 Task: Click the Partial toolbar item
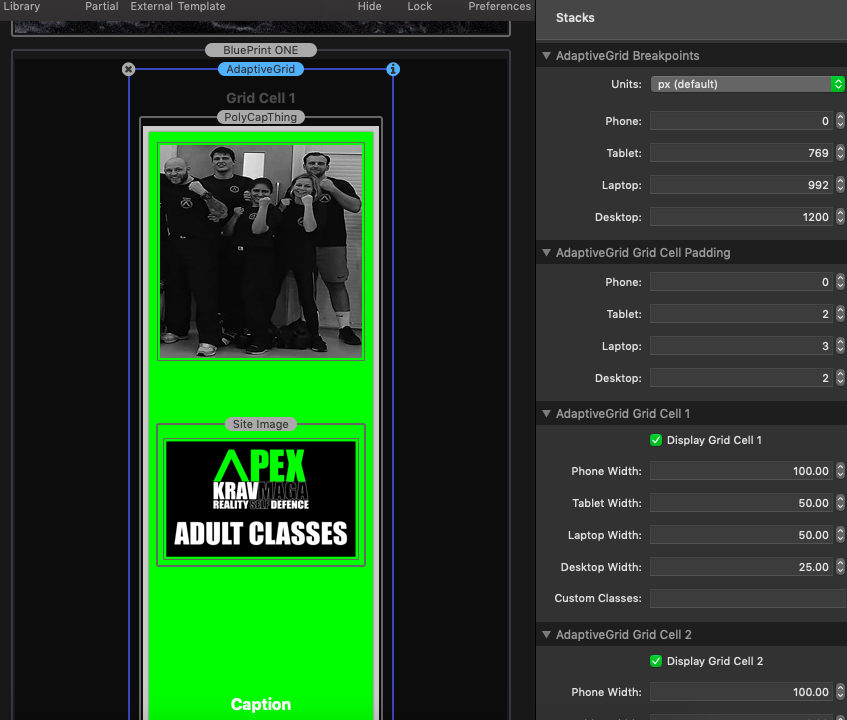[x=102, y=6]
